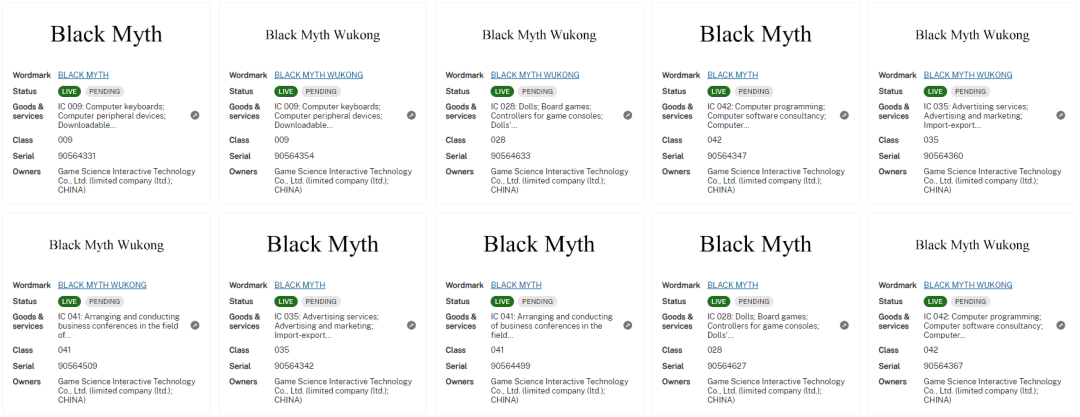Click Game Science owner text in serial 90564354 card
The width and height of the screenshot is (1080, 417).
point(343,181)
